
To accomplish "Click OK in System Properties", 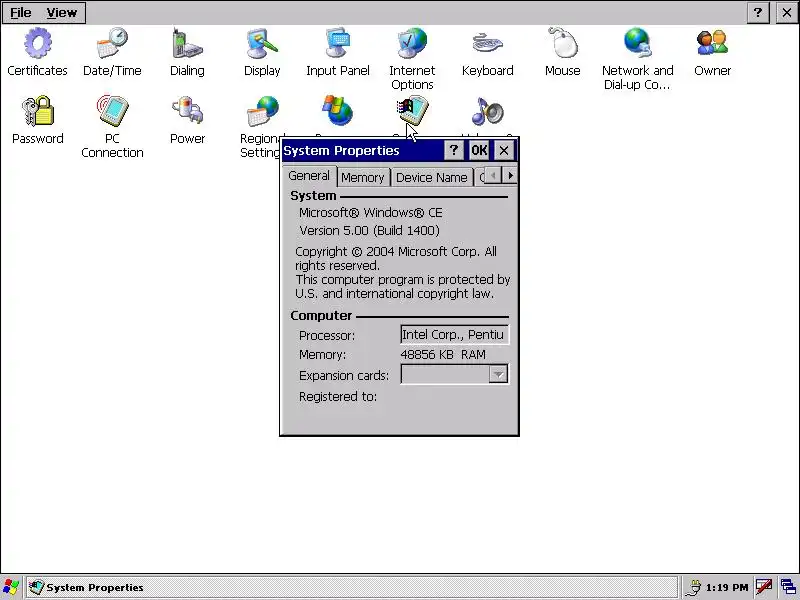I will [479, 151].
